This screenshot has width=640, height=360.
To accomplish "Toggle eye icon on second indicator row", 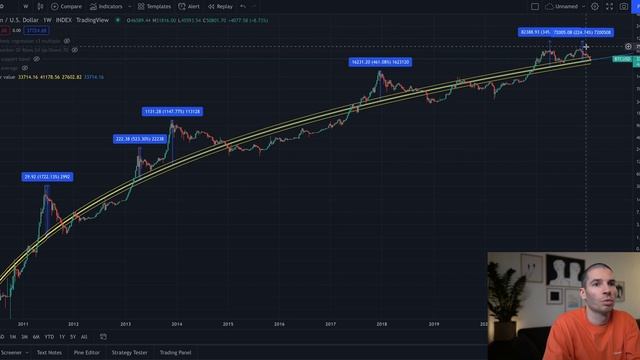I will (x=75, y=50).
